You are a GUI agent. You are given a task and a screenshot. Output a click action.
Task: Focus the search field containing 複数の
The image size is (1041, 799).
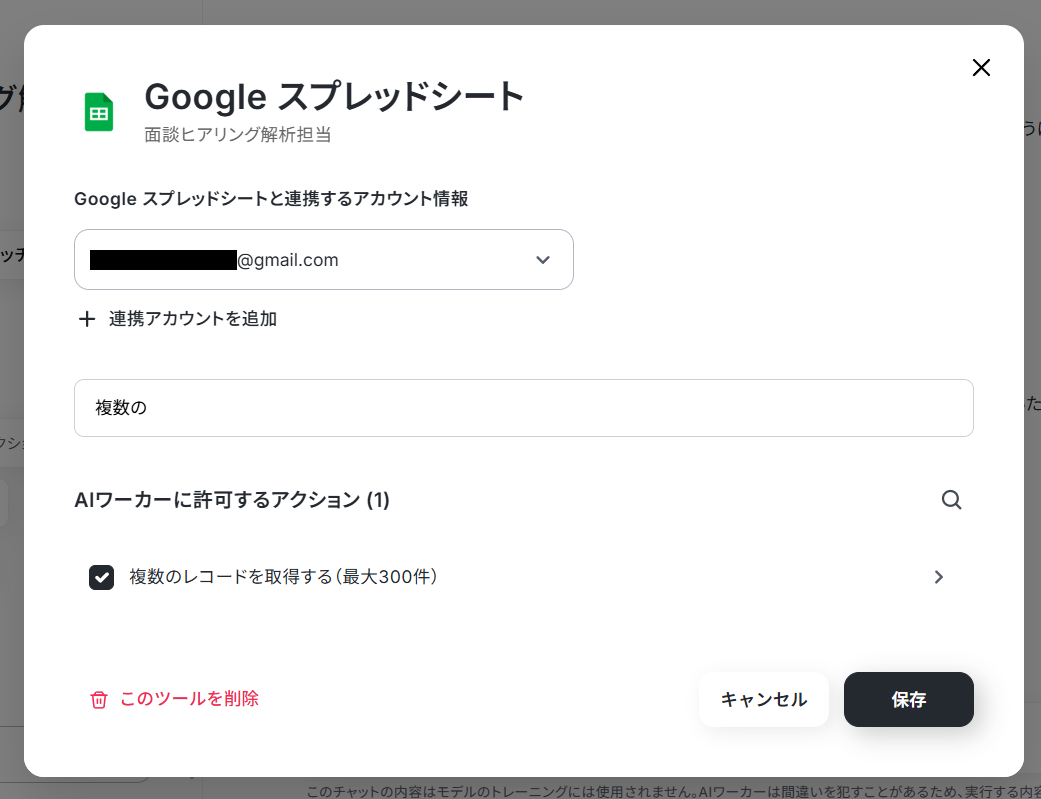pyautogui.click(x=524, y=408)
